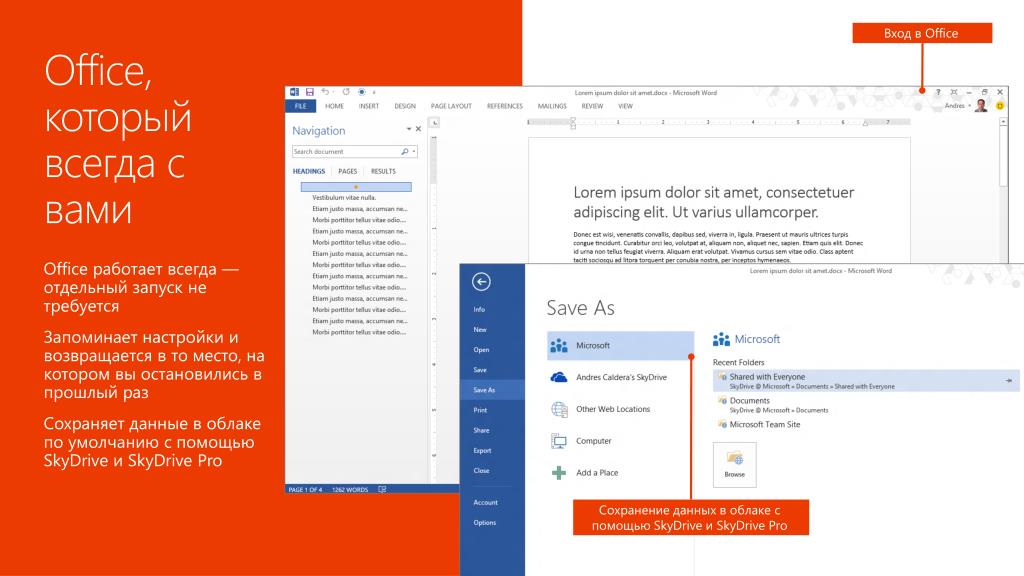Undo last action in quick access toolbar
The image size is (1024, 576).
coord(325,92)
